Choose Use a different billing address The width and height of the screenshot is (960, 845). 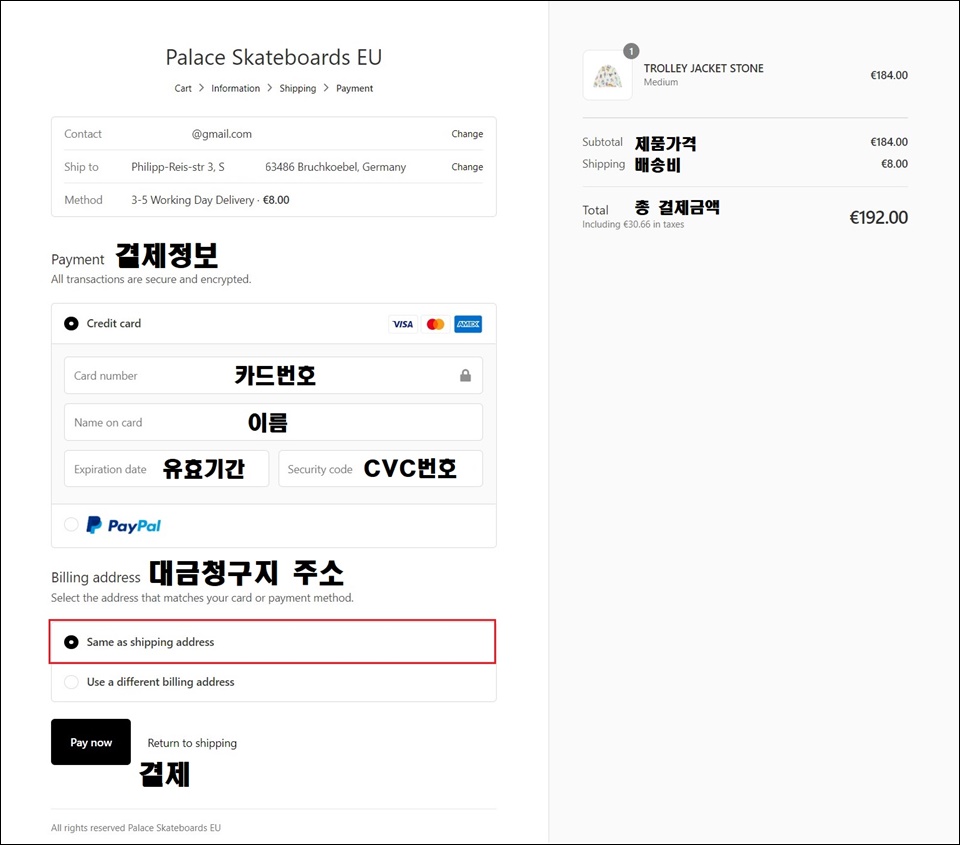[71, 682]
